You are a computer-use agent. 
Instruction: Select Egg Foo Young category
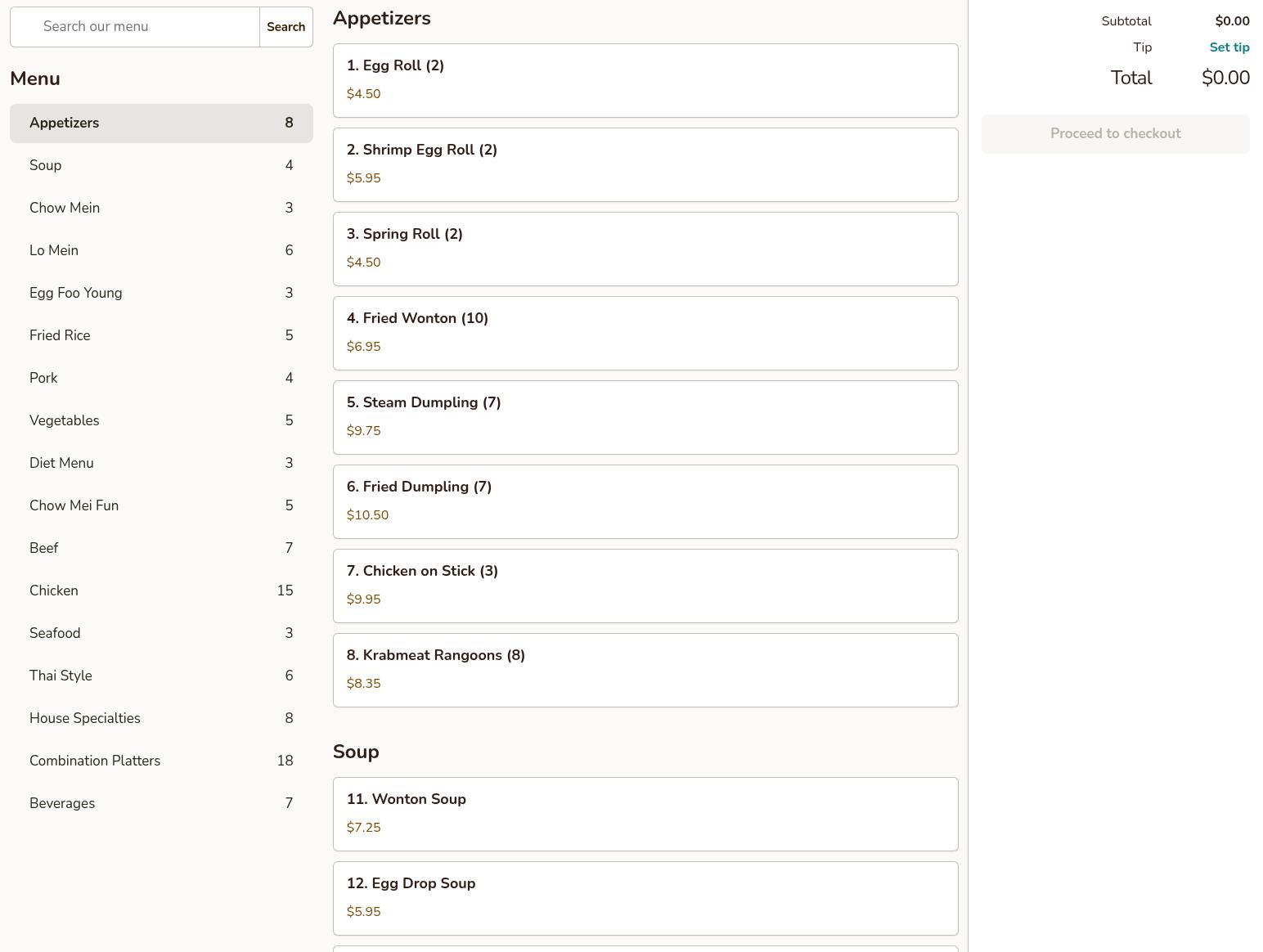161,293
